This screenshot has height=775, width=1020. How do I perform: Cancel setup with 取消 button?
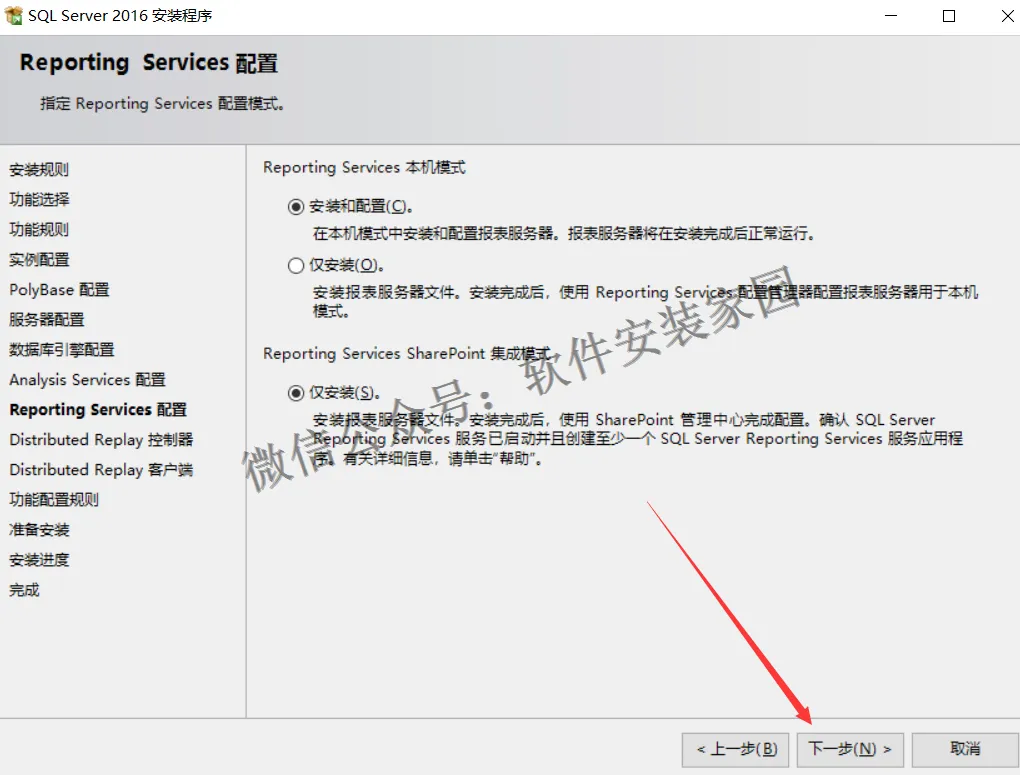tap(965, 750)
